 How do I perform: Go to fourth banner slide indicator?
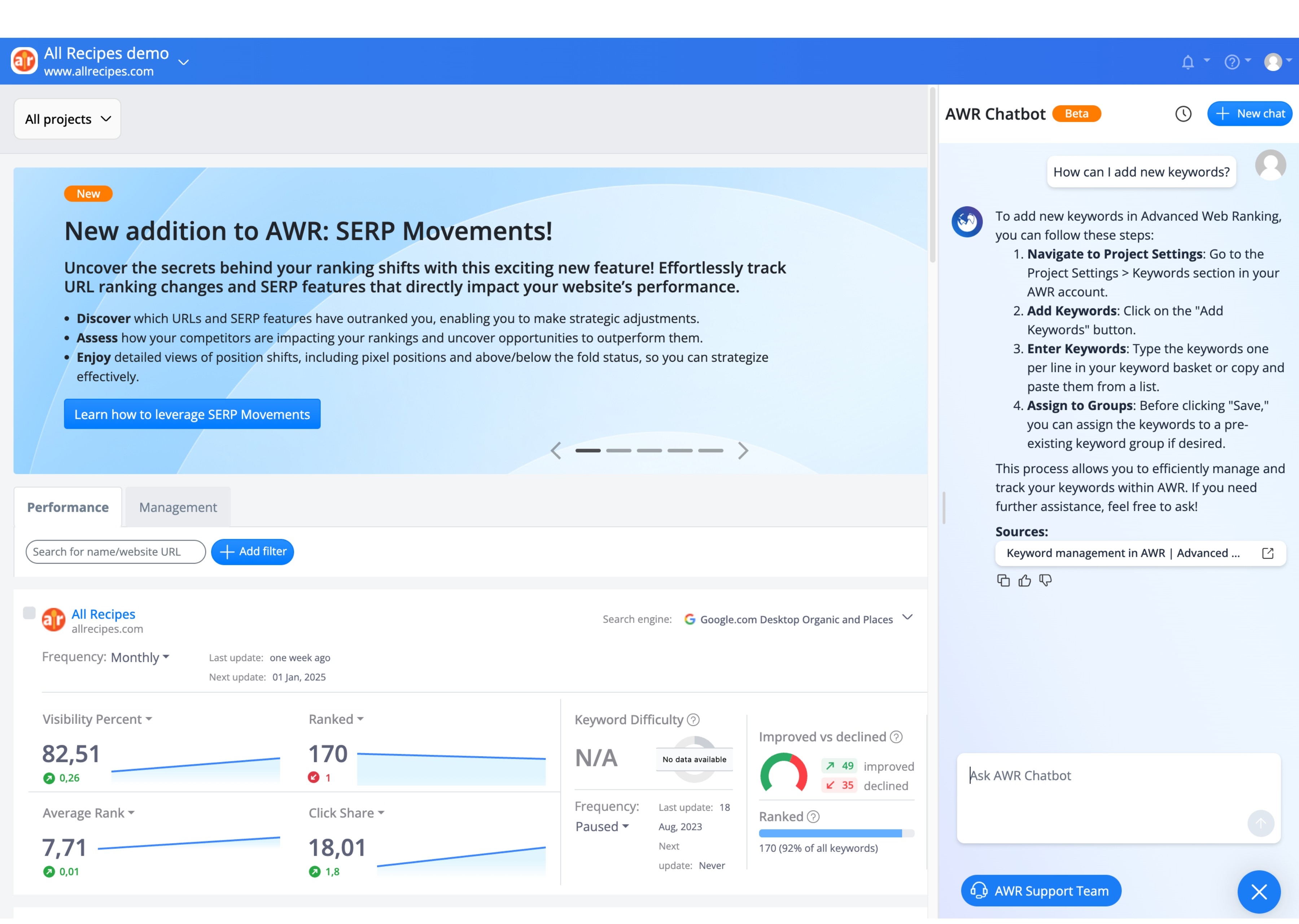coord(680,450)
